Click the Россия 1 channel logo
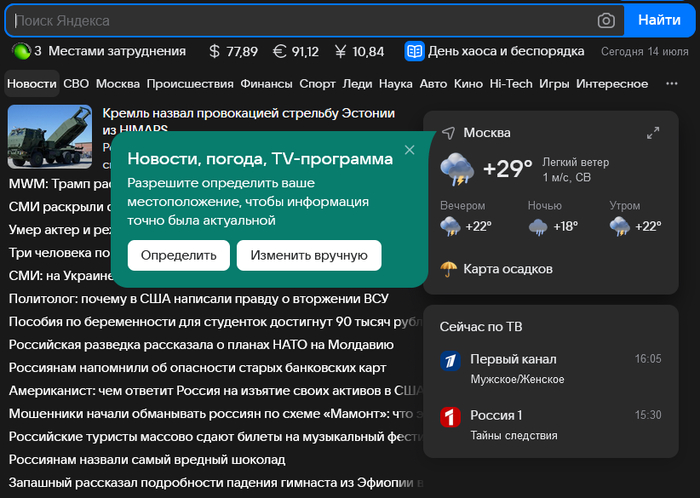Screen dimensions: 700x498 [x=450, y=417]
